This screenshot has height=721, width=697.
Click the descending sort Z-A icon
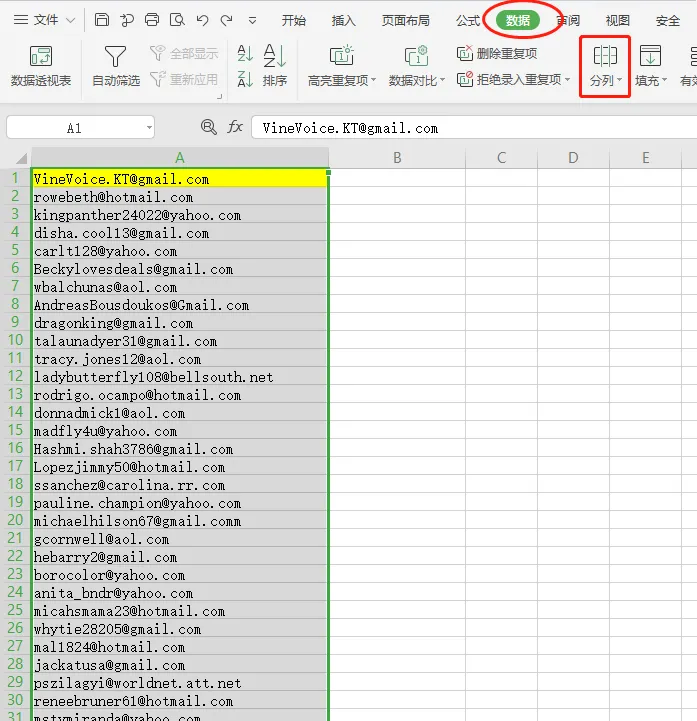coord(245,79)
